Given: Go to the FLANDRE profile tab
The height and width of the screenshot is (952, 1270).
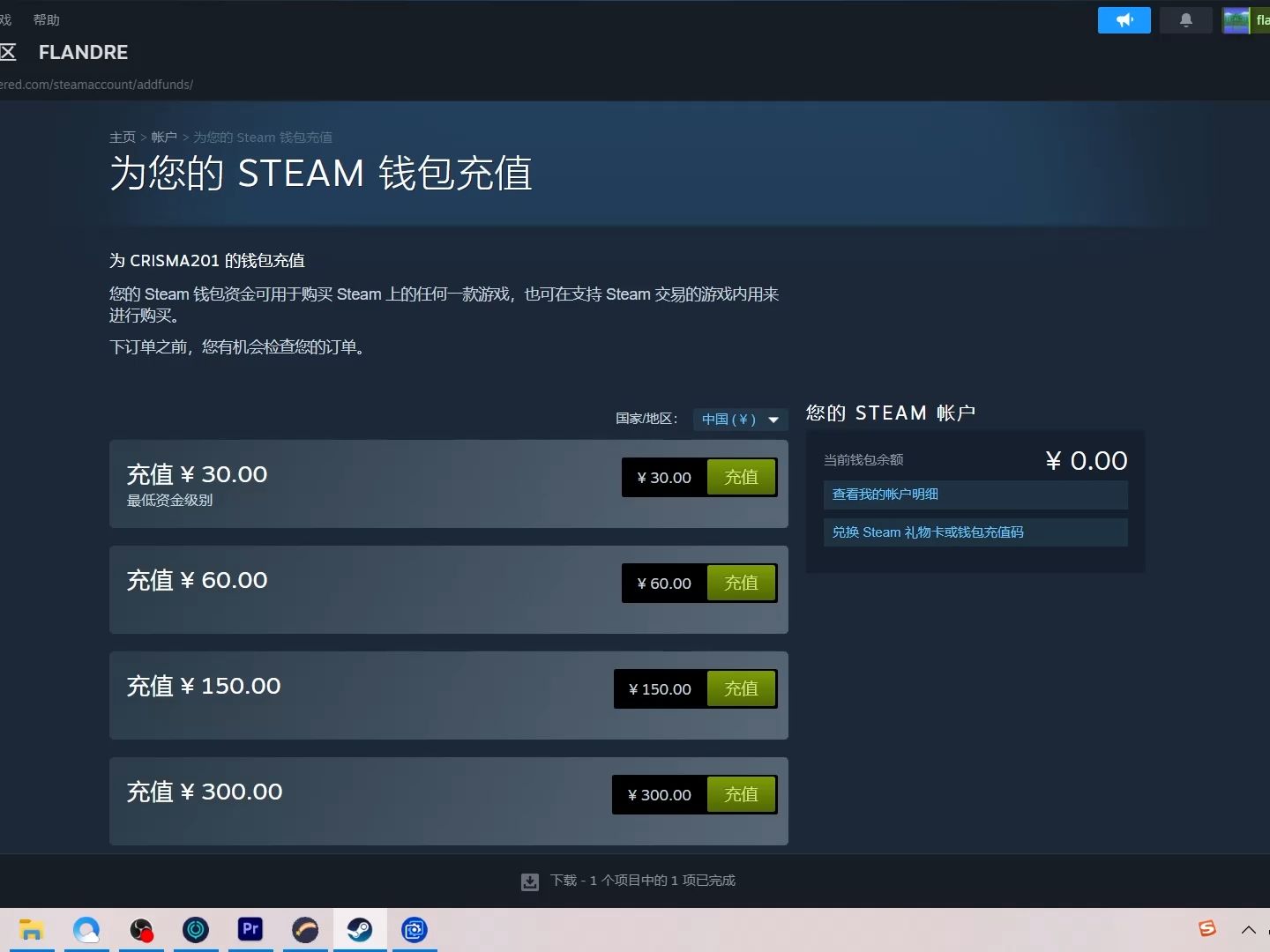Looking at the screenshot, I should (x=84, y=53).
